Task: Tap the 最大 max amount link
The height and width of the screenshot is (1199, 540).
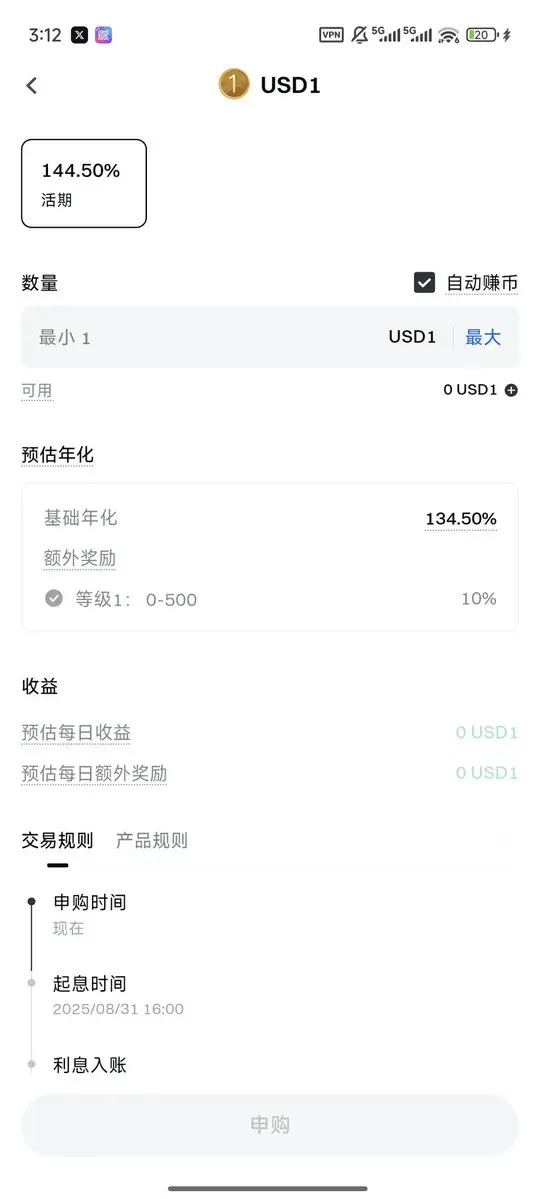Action: point(483,337)
